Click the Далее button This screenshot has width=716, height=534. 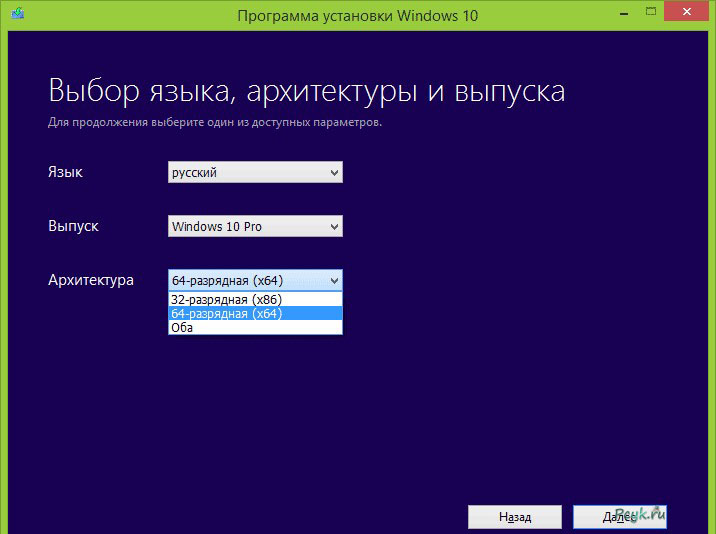tap(620, 517)
